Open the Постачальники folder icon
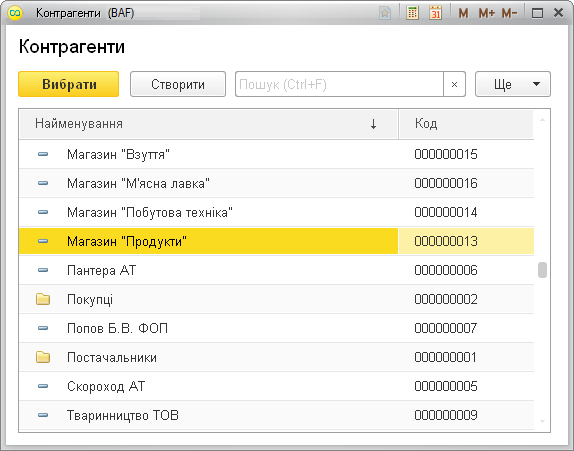Viewport: 574px width, 451px height. [x=43, y=357]
